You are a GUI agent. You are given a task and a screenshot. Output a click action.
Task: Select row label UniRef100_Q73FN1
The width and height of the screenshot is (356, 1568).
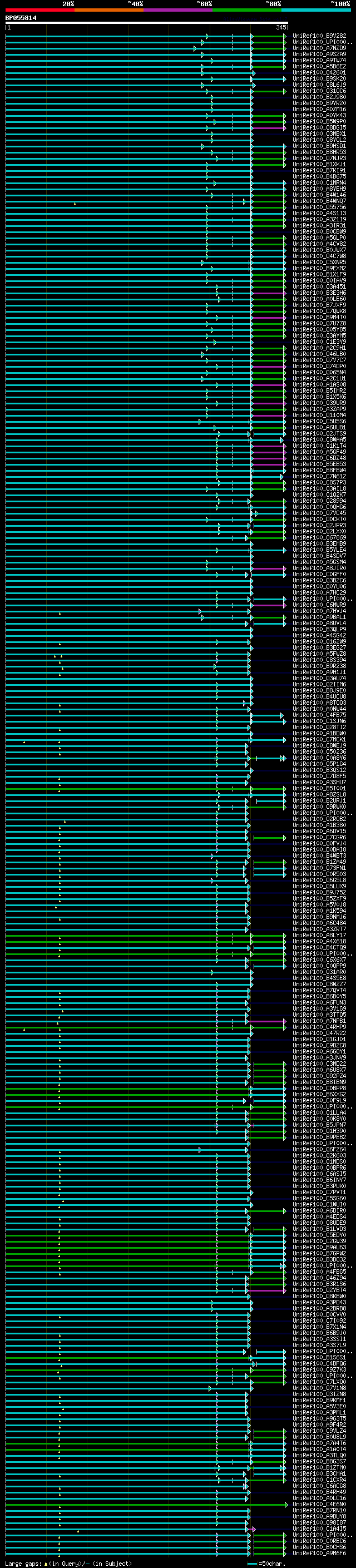click(319, 868)
